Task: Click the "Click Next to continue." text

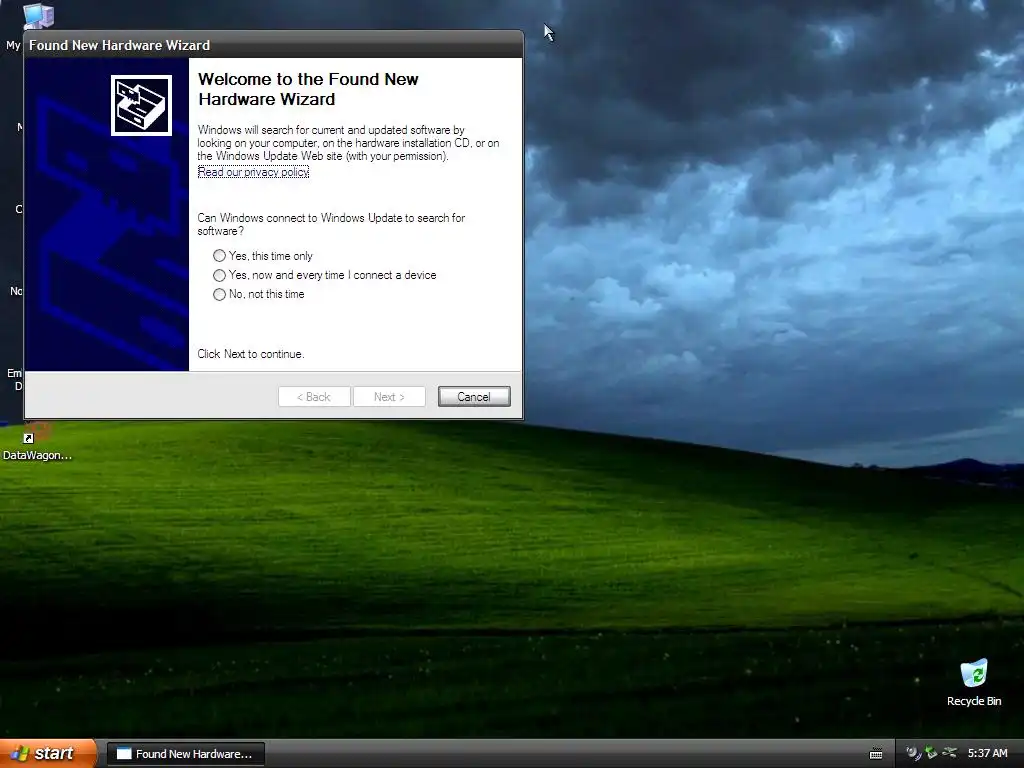Action: 251,354
